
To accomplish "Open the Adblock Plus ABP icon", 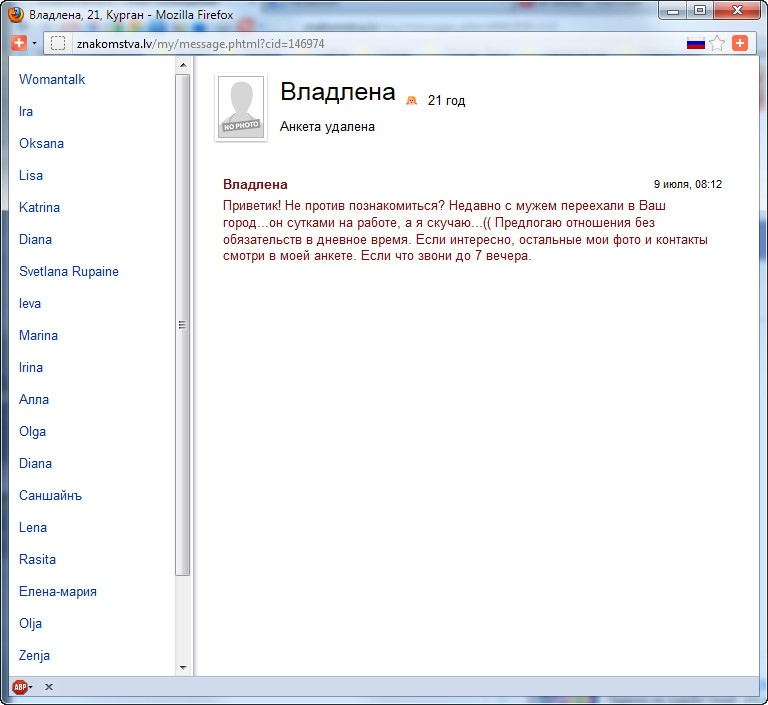I will pos(20,687).
